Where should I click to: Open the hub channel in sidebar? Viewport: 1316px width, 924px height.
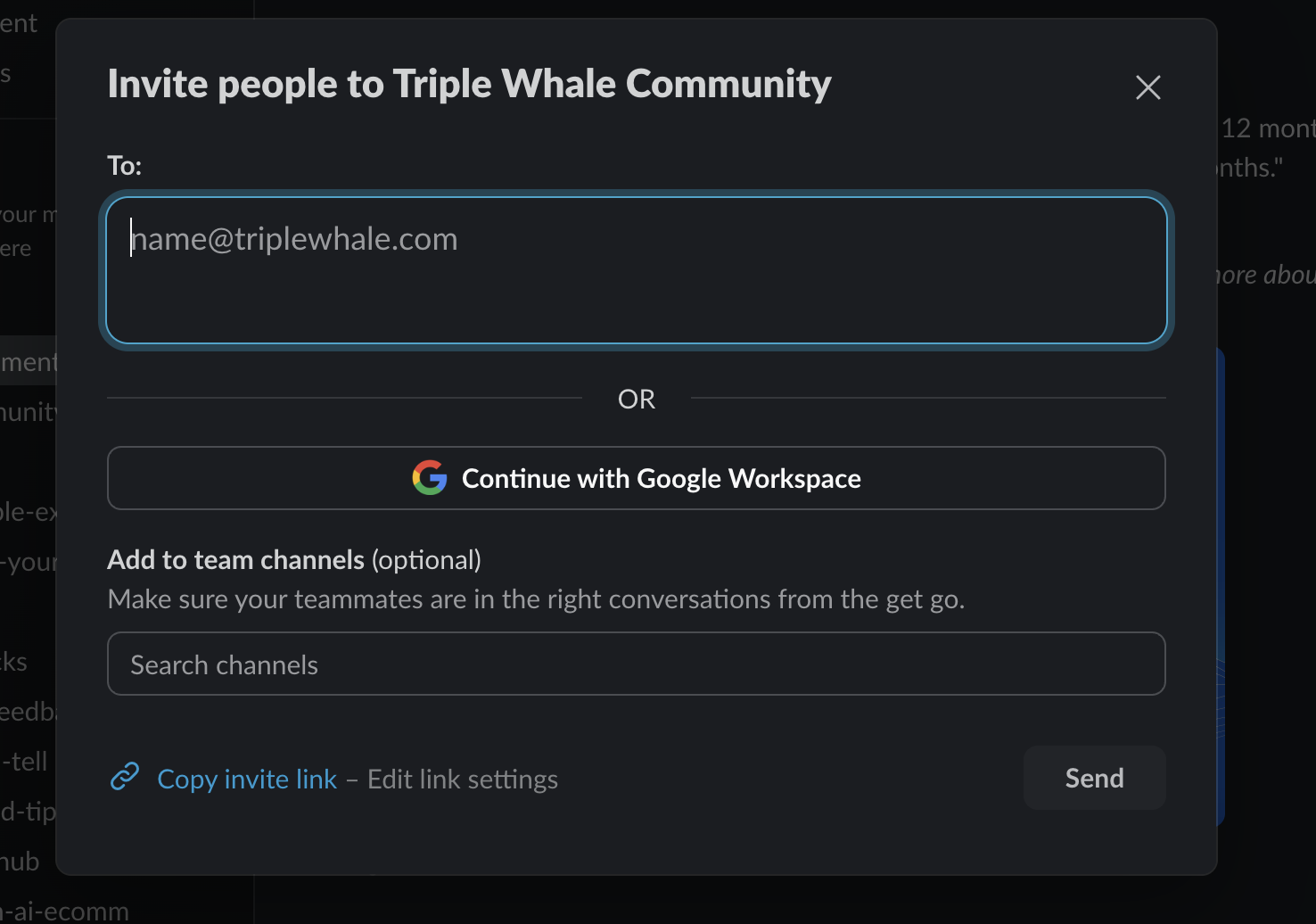20,861
